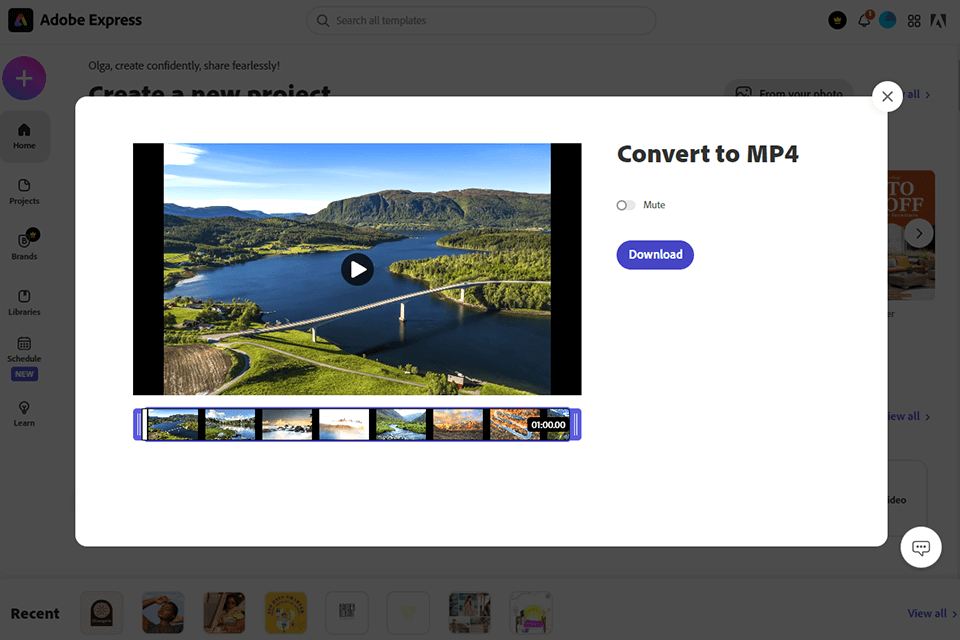Screen dimensions: 960x640
Task: Open Libraries in sidebar
Action: tap(24, 303)
